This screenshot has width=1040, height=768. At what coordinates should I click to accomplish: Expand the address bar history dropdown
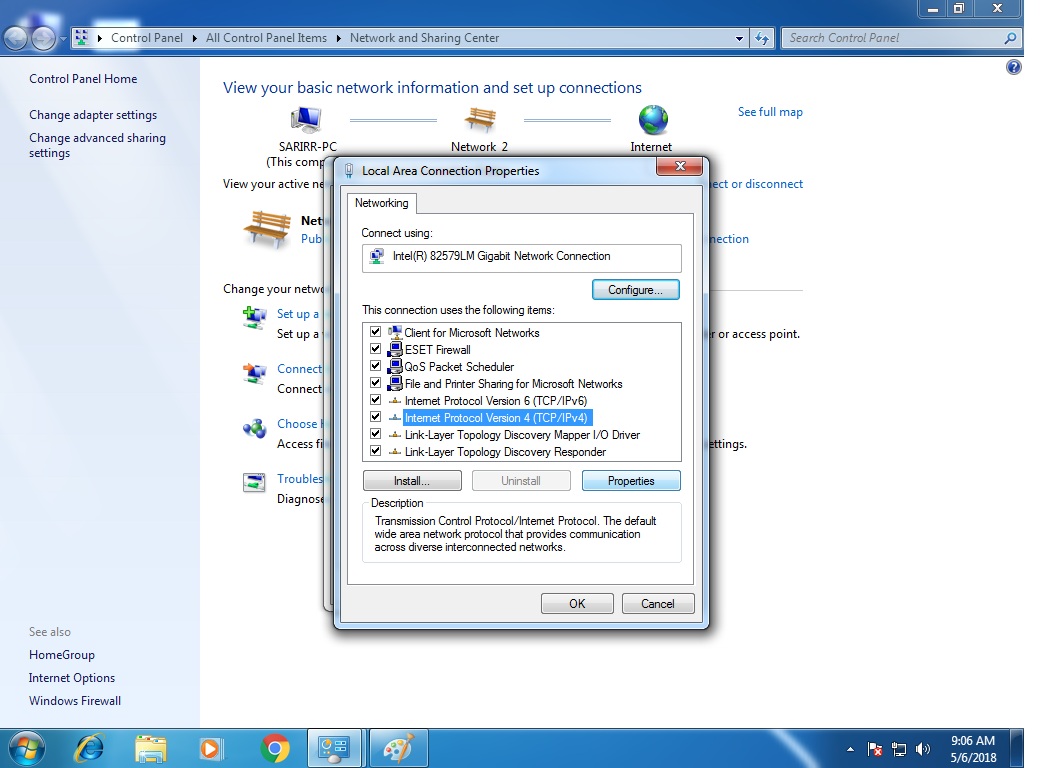click(x=739, y=38)
